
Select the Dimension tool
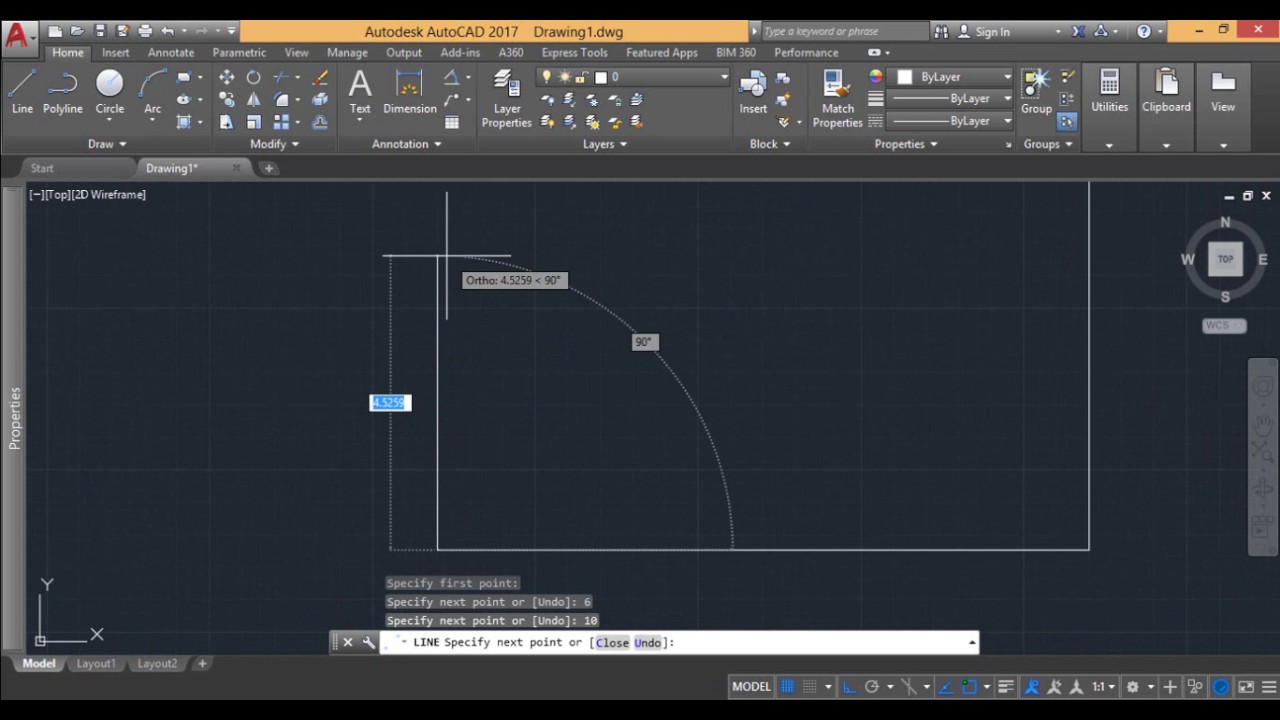tap(410, 92)
